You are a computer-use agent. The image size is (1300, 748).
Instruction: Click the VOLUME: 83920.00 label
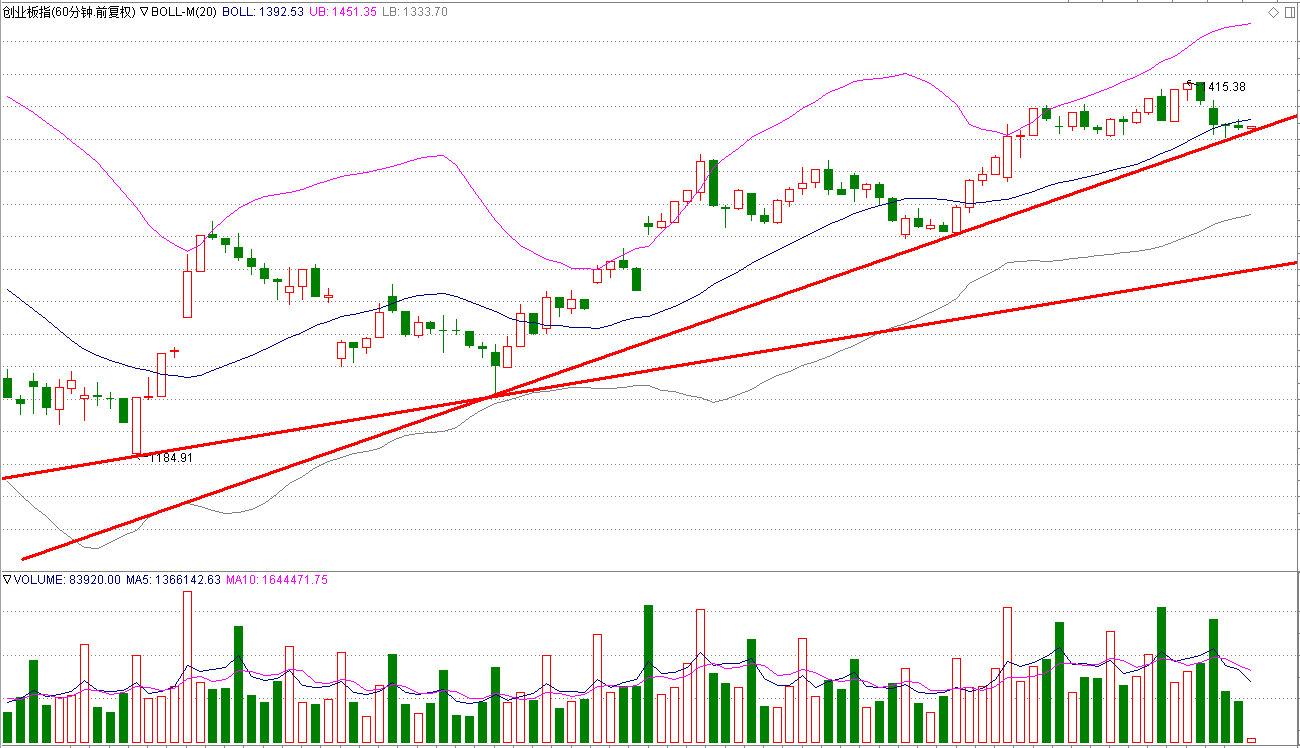tap(67, 579)
